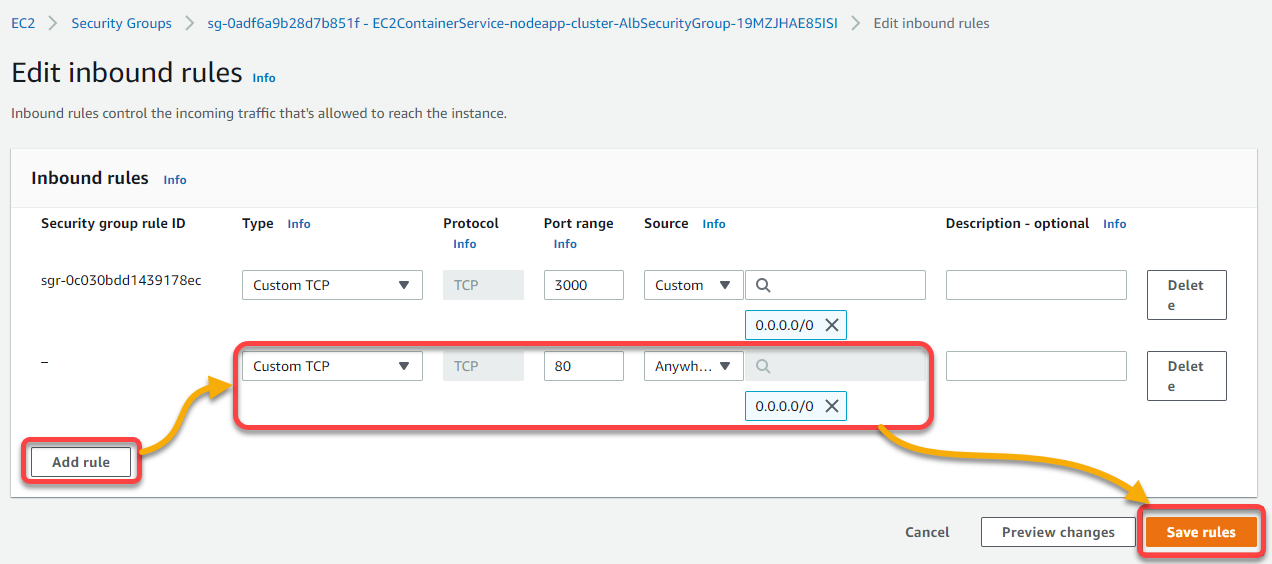1272x564 pixels.
Task: Expand the Custom source dropdown
Action: click(x=694, y=285)
